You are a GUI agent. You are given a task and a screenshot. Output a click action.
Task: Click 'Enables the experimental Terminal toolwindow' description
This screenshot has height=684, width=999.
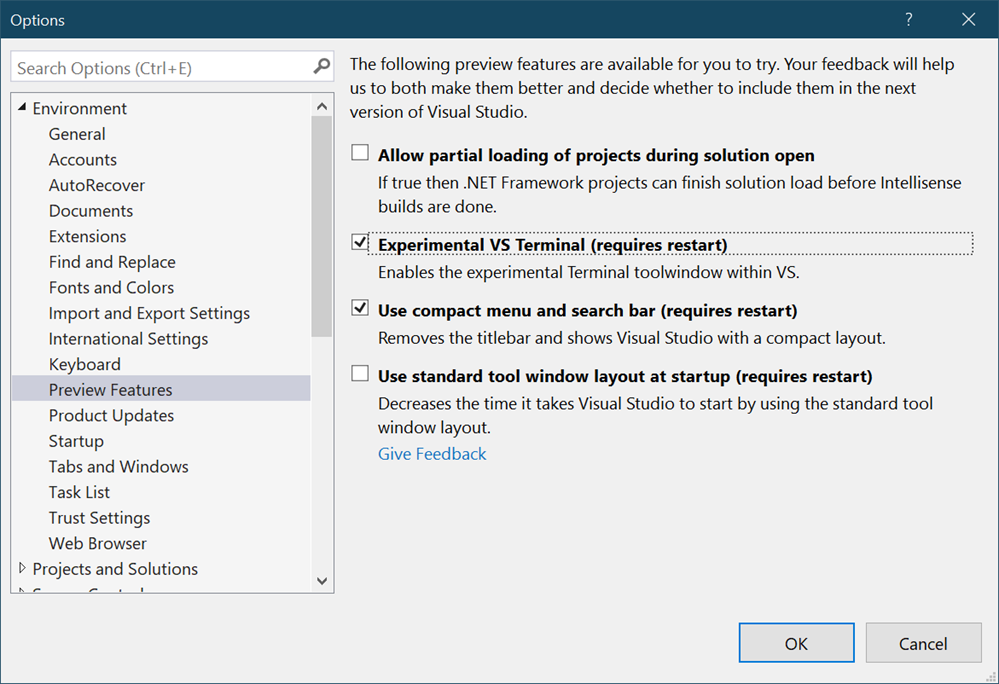coord(589,273)
